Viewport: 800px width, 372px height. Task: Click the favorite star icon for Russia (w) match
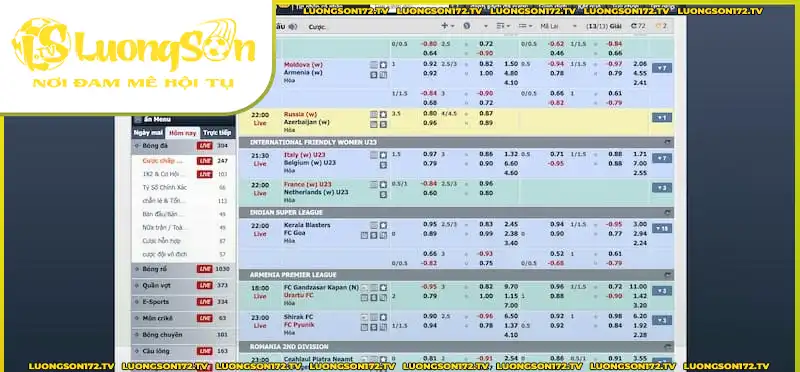(383, 115)
